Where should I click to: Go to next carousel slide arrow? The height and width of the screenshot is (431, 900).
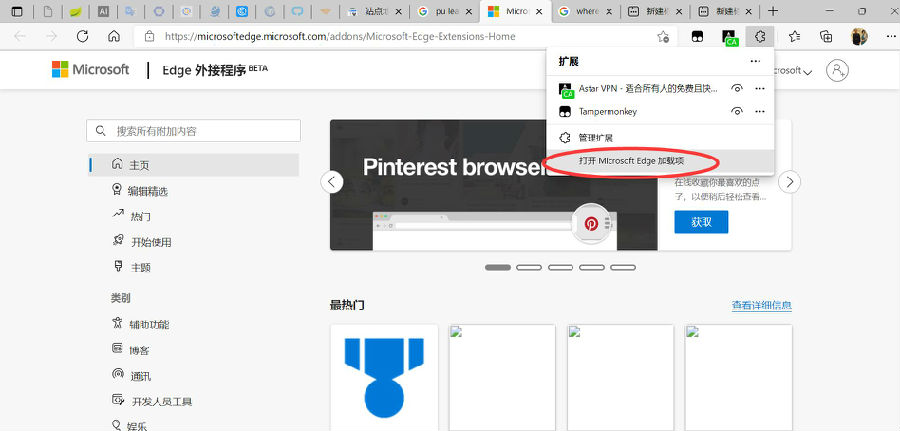click(x=789, y=183)
